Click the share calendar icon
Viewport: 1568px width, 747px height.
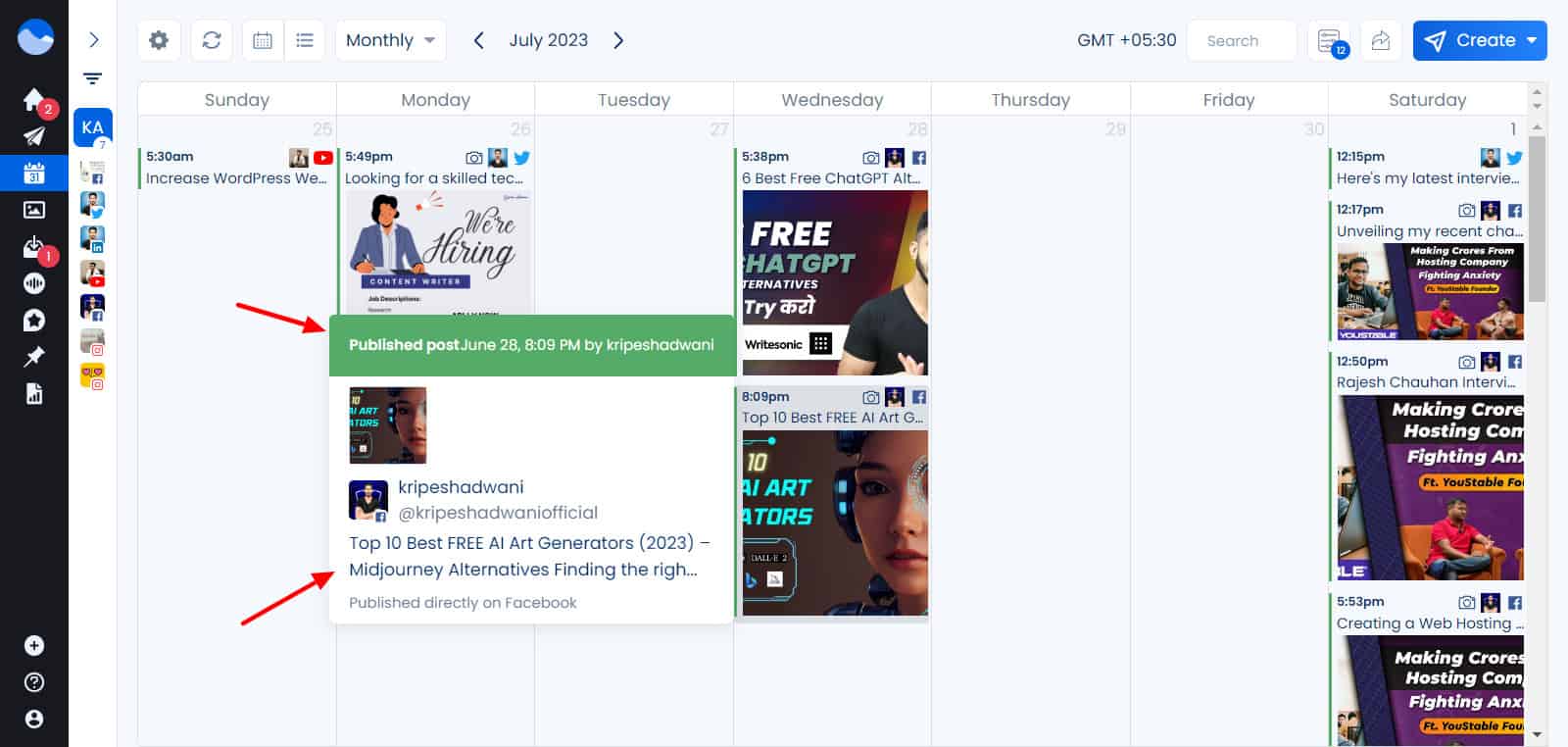click(x=1381, y=40)
